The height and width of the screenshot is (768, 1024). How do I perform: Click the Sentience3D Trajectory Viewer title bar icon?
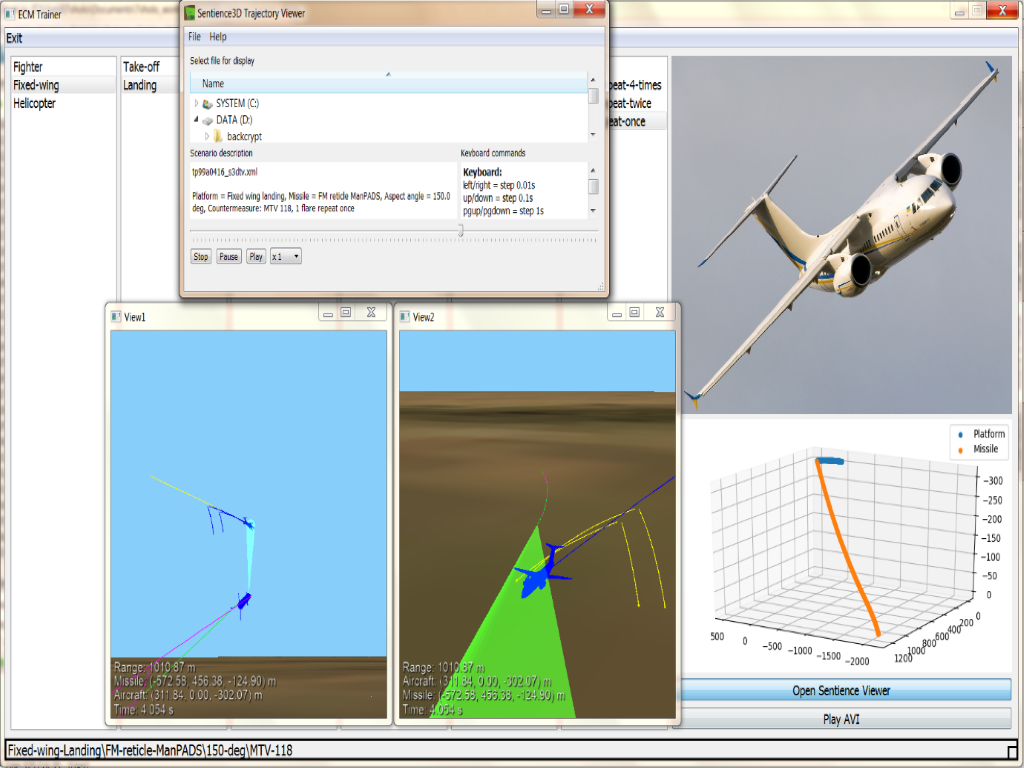pyautogui.click(x=190, y=13)
